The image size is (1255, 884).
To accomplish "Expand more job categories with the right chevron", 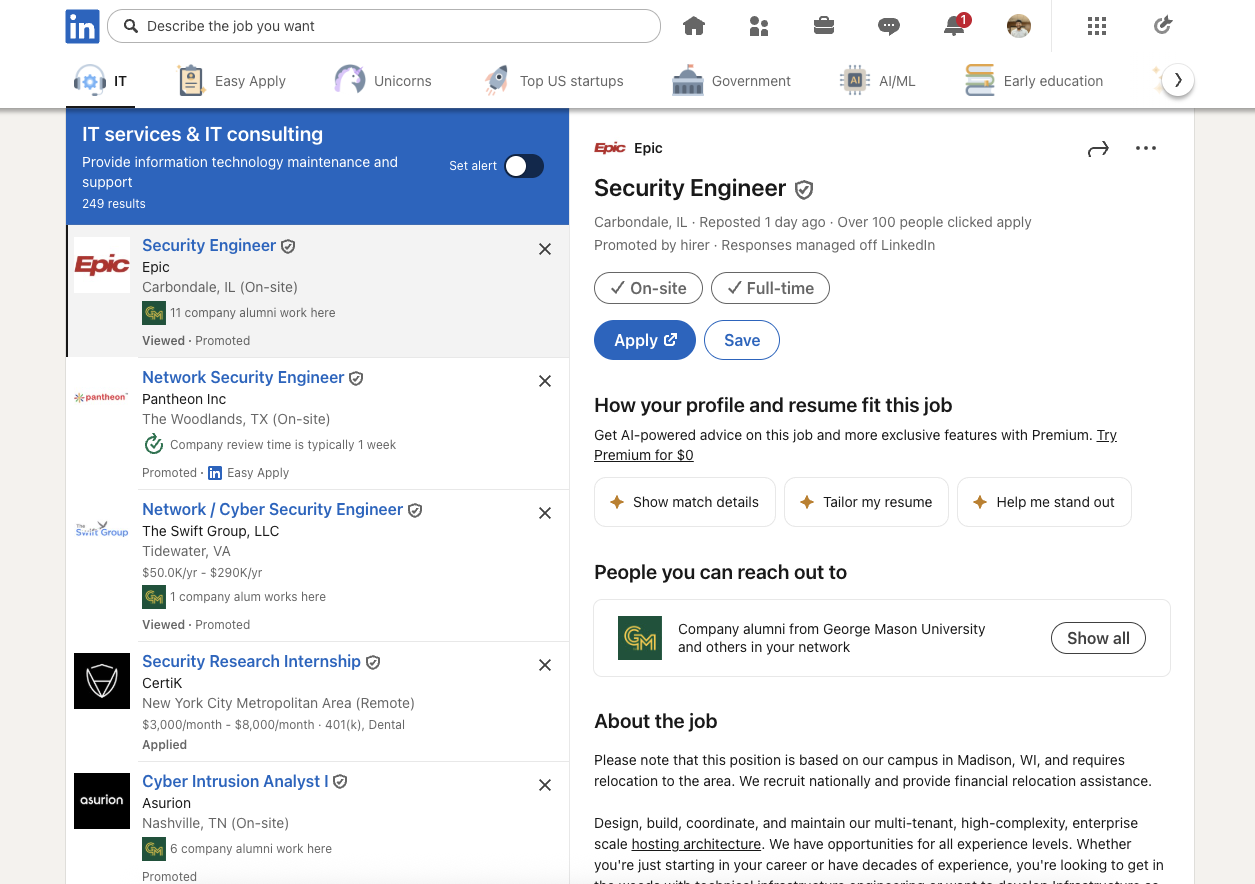I will tap(1178, 80).
